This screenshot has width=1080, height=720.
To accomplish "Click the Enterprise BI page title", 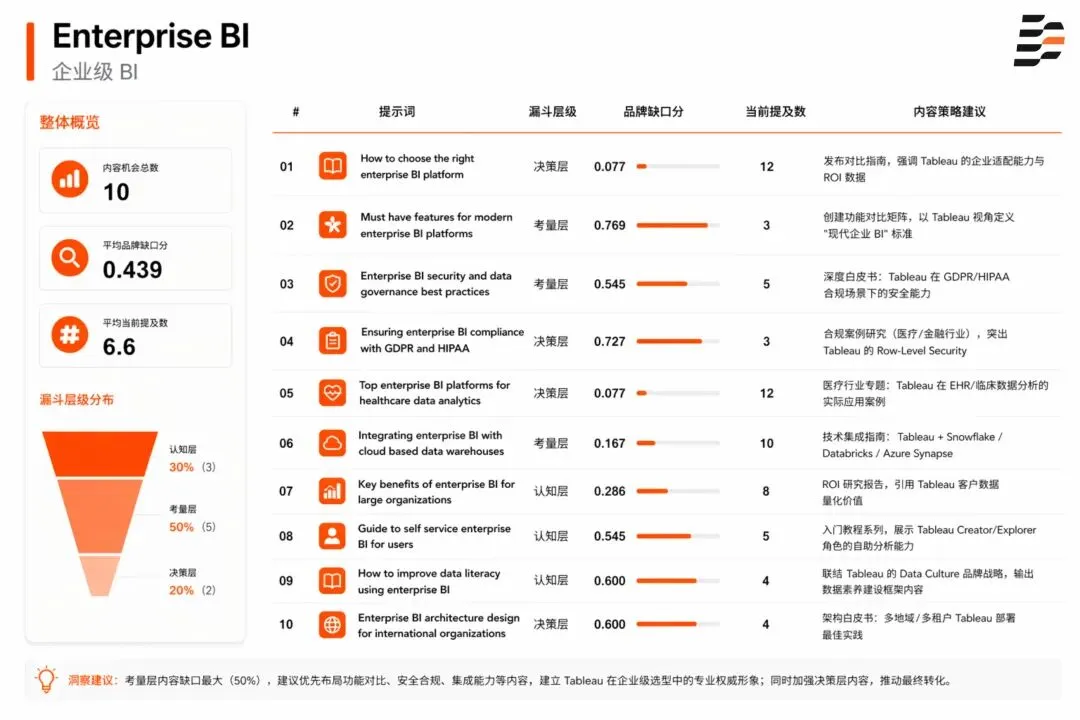I will (x=151, y=36).
